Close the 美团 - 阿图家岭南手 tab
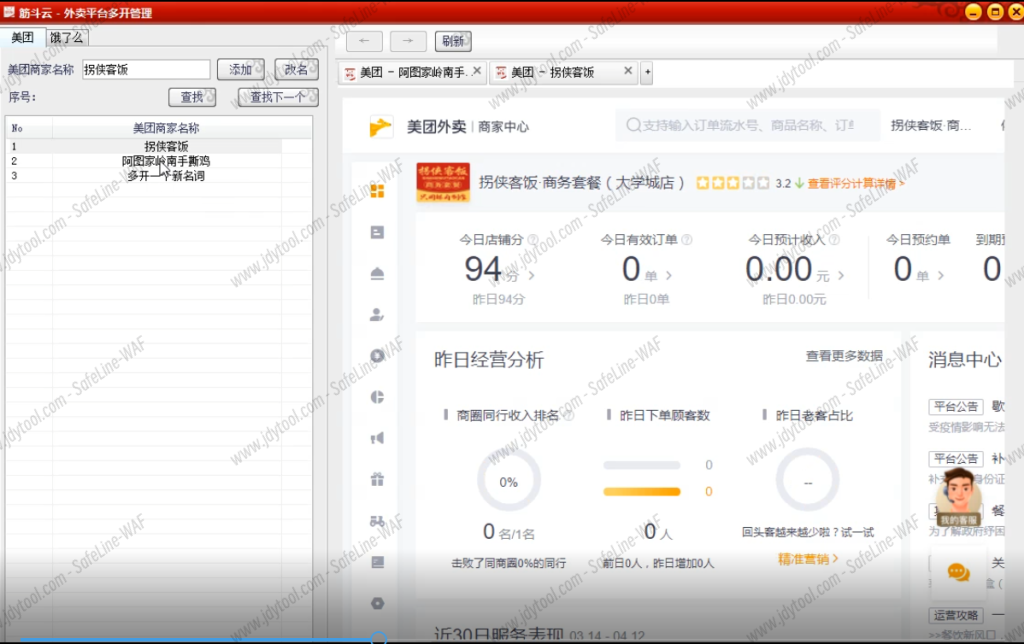The width and height of the screenshot is (1024, 644). tap(477, 71)
